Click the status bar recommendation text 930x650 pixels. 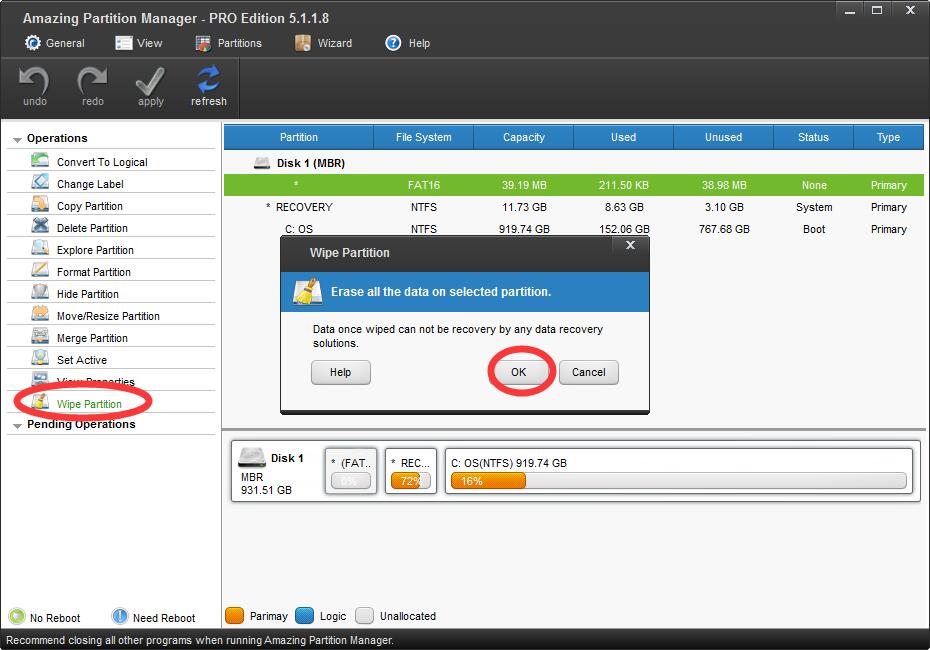[x=200, y=640]
